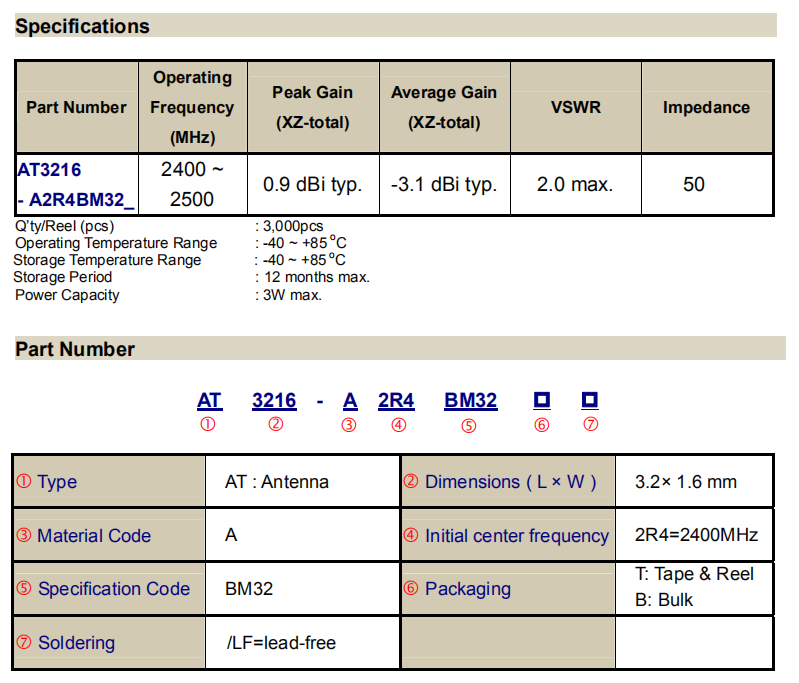
Task: Click the 'Soldering' label
Action: coord(76,643)
